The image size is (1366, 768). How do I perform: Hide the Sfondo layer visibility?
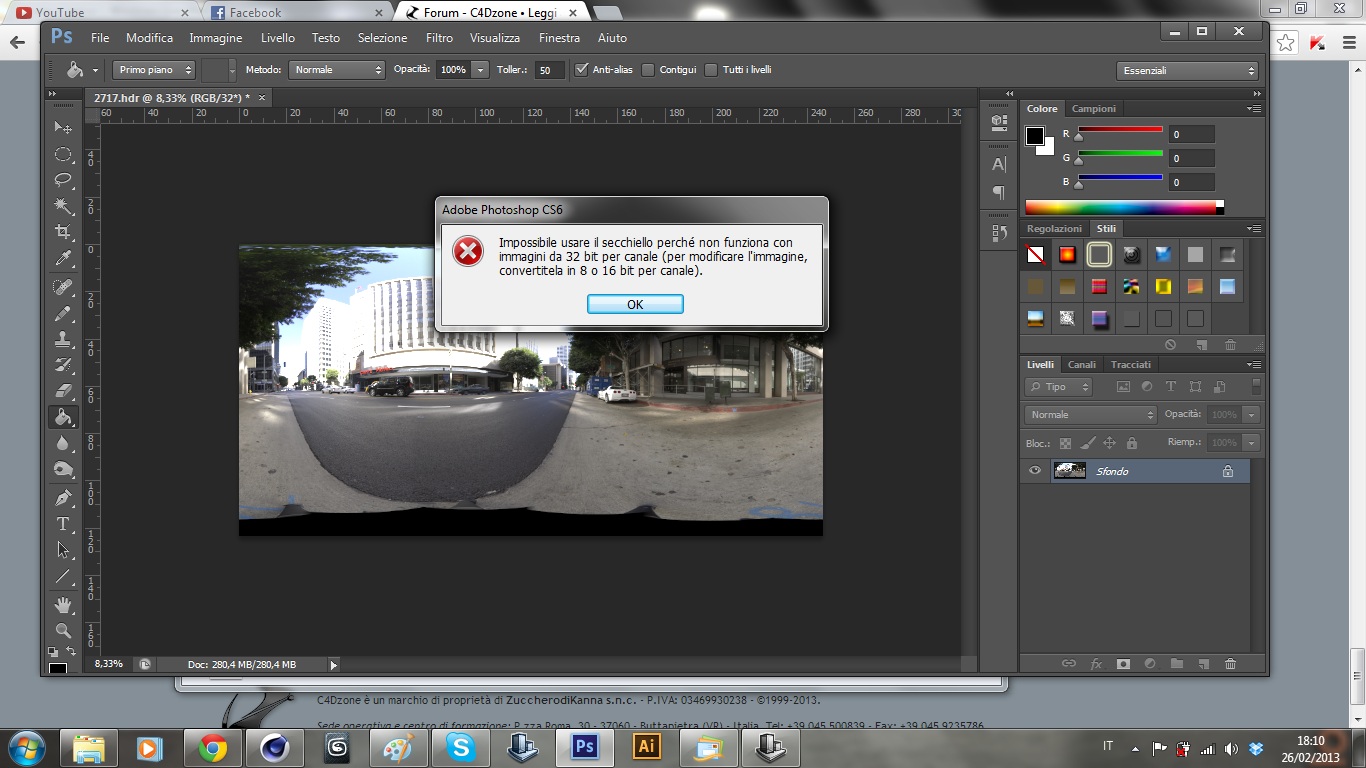[x=1035, y=471]
